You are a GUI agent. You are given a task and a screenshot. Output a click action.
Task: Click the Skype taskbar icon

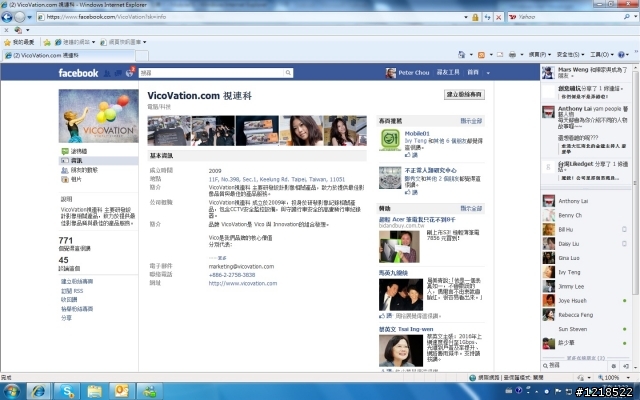[x=67, y=392]
